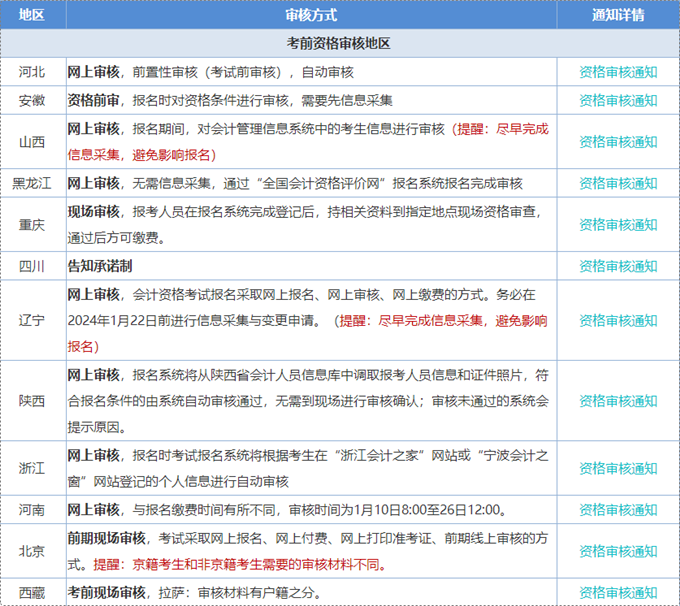Screen dimensions: 680x606
Task: Click the 安徽 region cell
Action: tap(32, 101)
